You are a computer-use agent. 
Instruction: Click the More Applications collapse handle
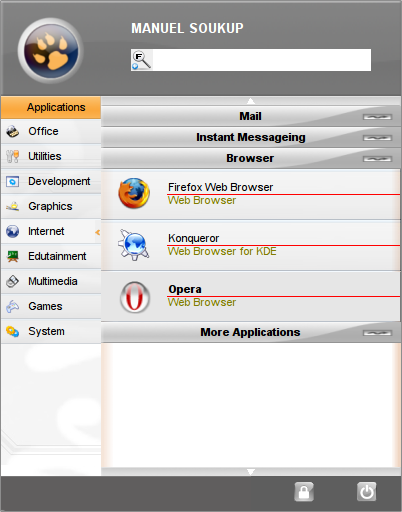(377, 333)
